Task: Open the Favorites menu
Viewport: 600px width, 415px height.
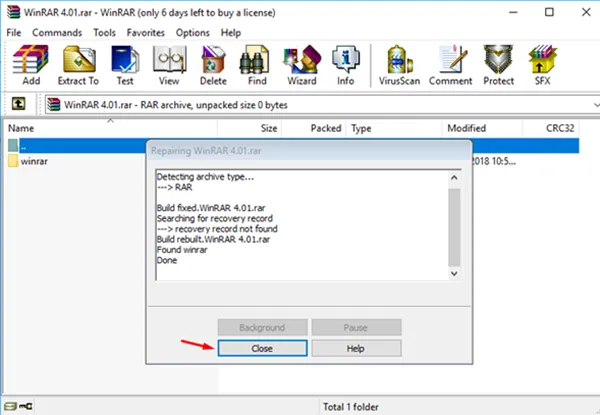Action: click(x=145, y=33)
